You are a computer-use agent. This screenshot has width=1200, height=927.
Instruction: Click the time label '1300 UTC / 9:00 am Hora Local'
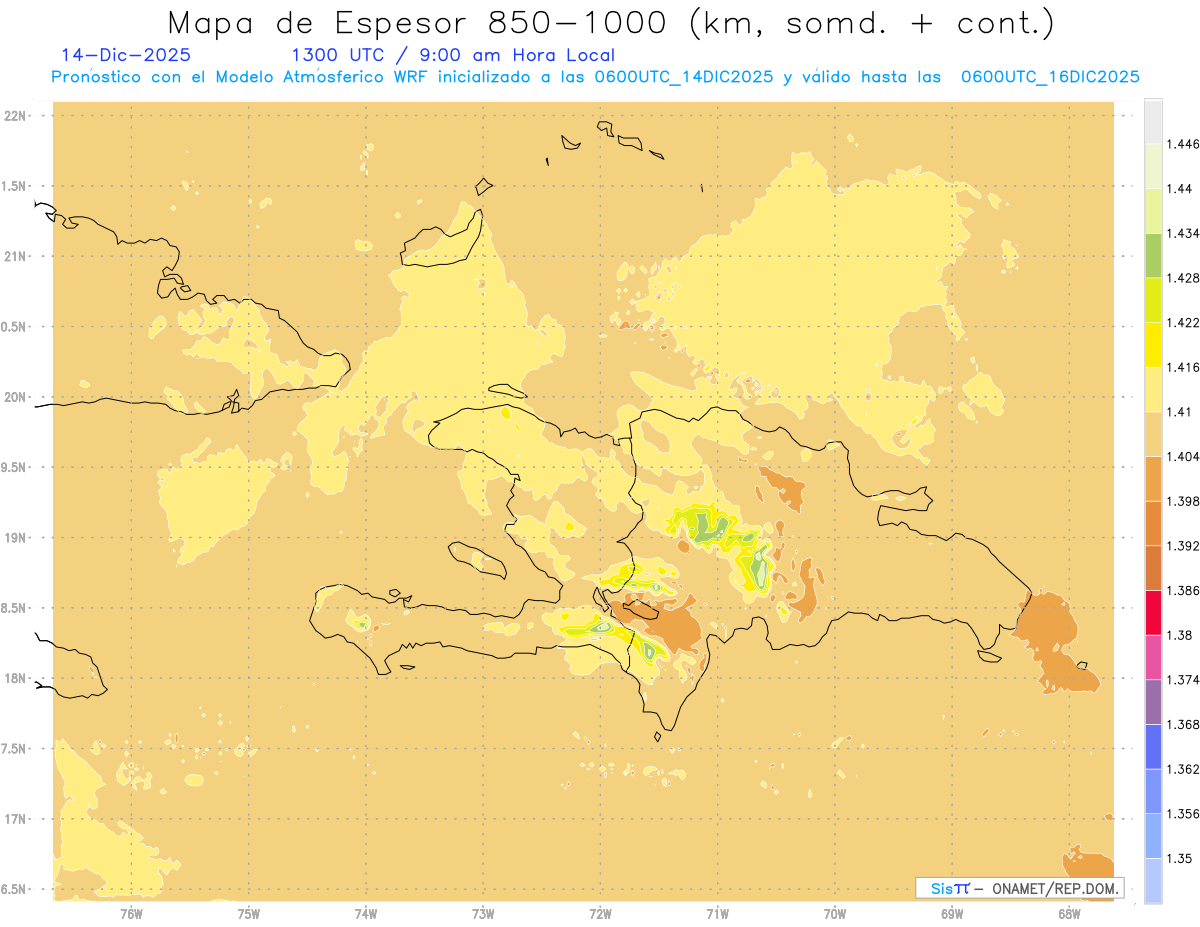pyautogui.click(x=453, y=56)
